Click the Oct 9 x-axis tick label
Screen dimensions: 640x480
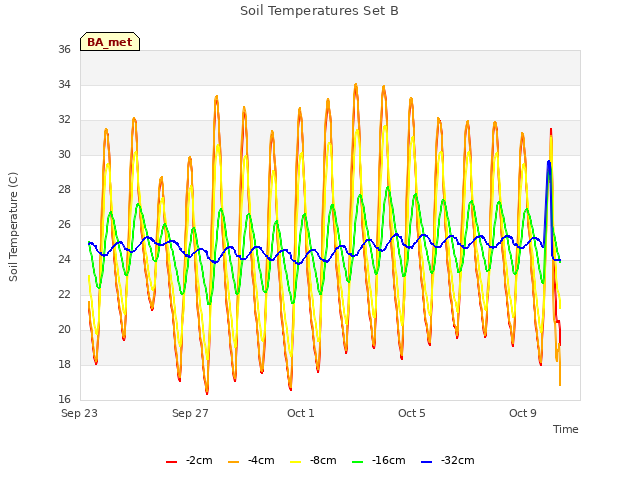click(x=523, y=413)
